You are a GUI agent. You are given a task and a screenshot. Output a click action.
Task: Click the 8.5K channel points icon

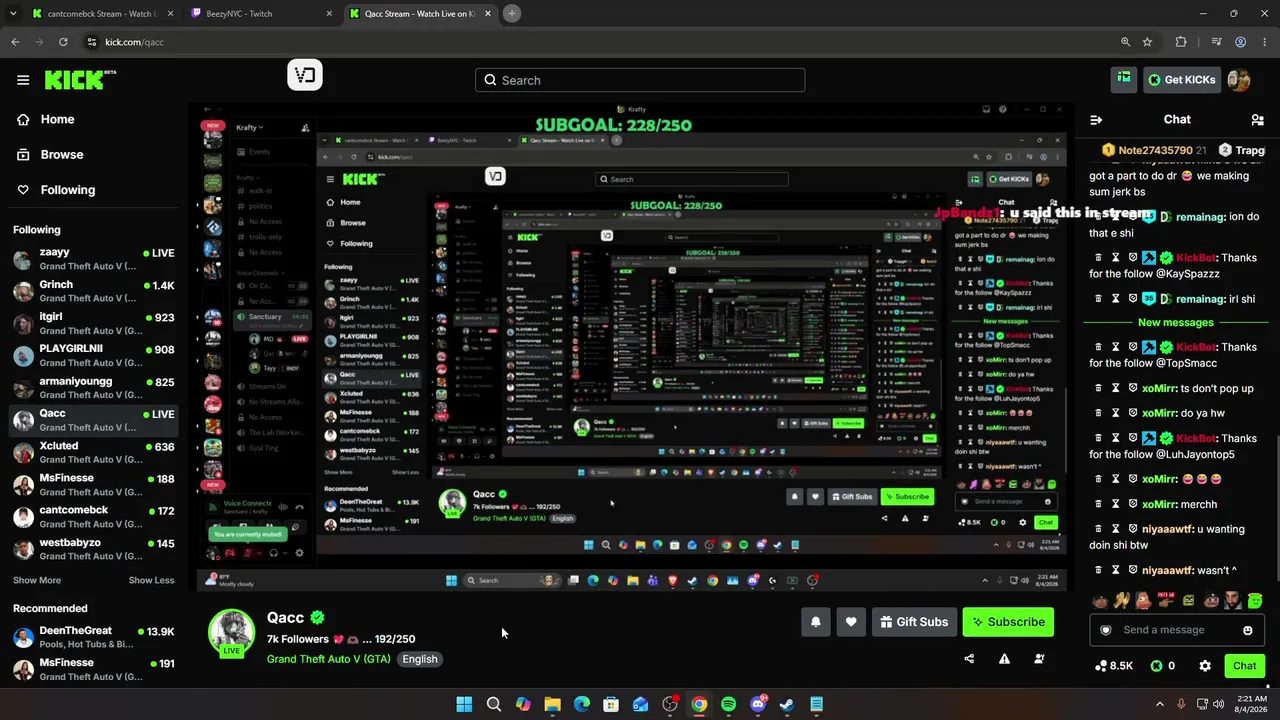[1101, 666]
